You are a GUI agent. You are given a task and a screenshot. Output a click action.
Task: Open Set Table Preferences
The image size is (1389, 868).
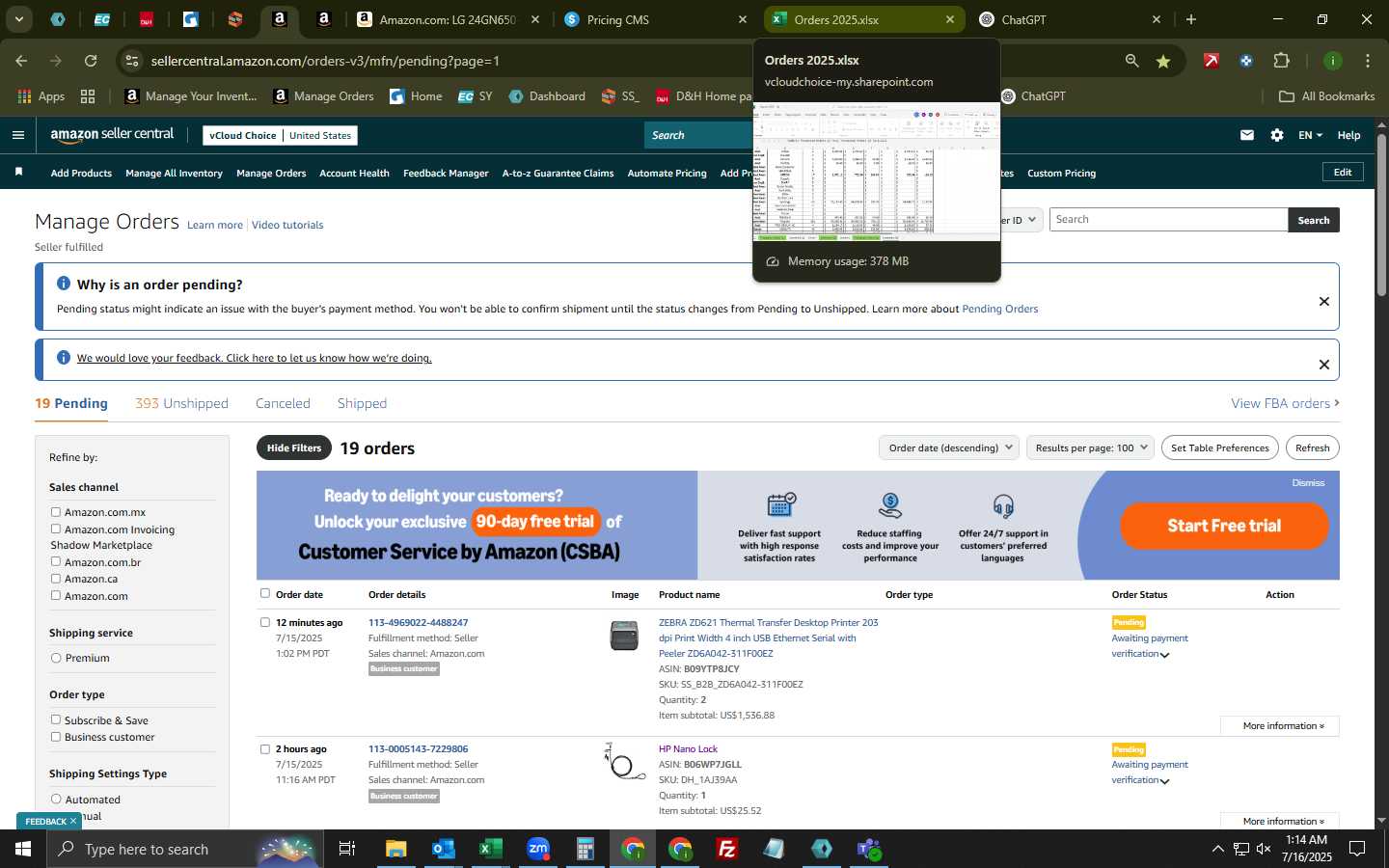(x=1219, y=448)
